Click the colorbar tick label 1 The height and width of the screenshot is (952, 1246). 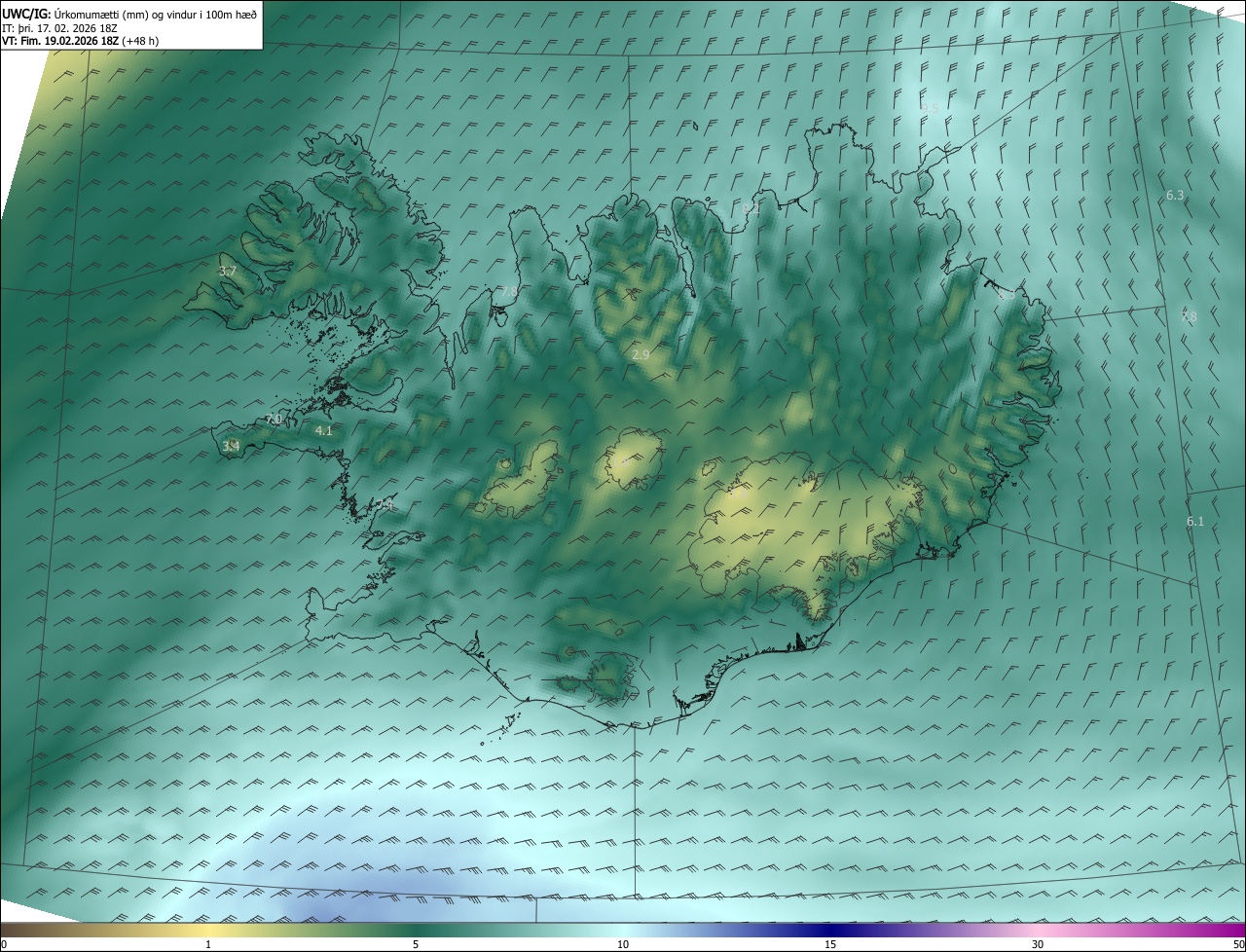(x=208, y=944)
